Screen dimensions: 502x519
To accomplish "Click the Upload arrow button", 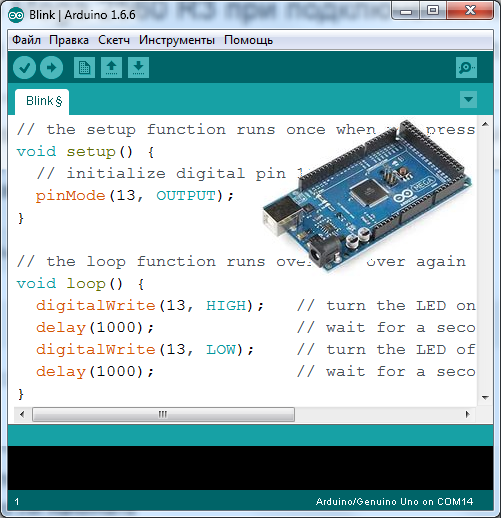I will (x=51, y=68).
